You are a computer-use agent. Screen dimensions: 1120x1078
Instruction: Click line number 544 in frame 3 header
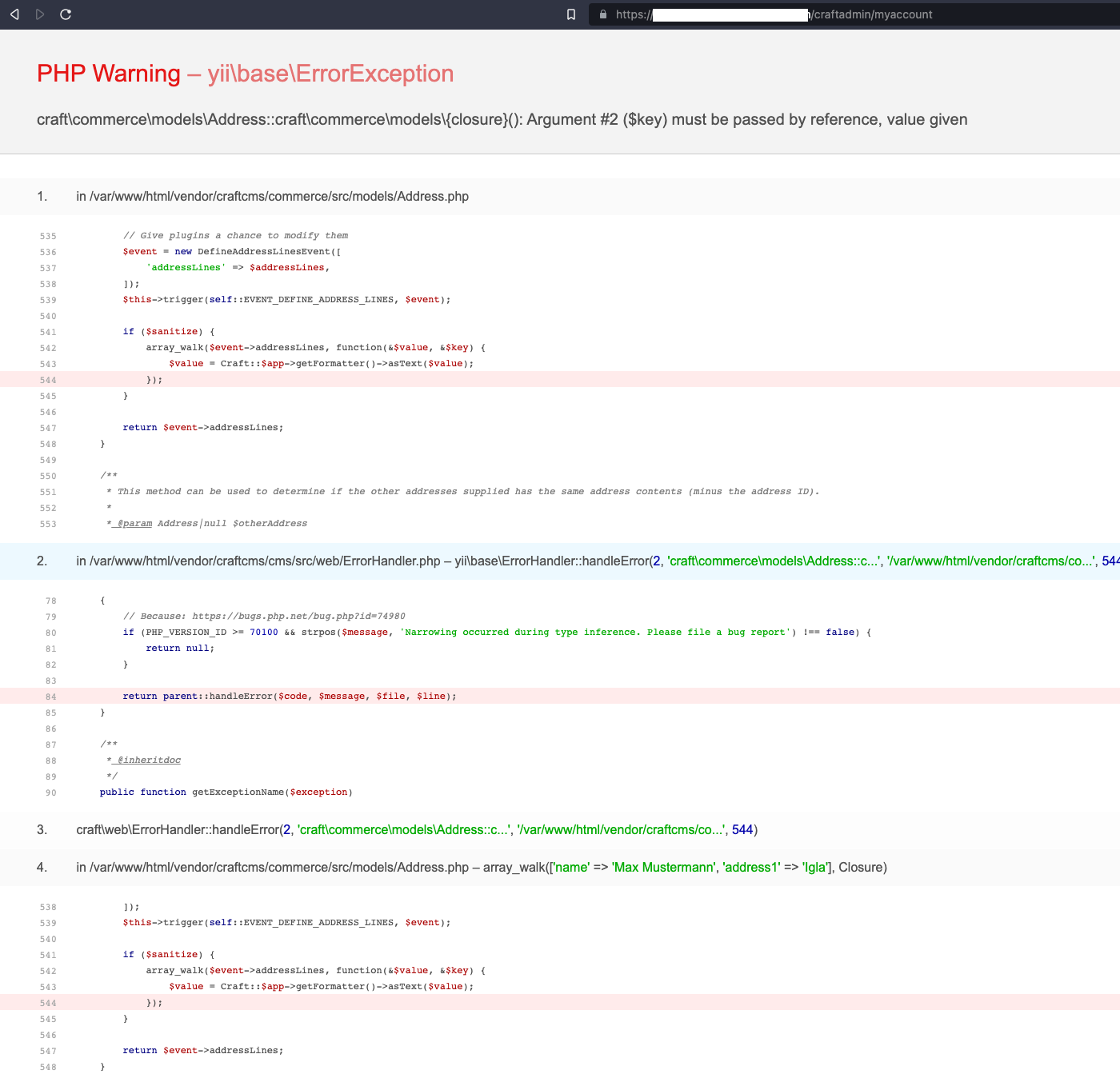(742, 830)
